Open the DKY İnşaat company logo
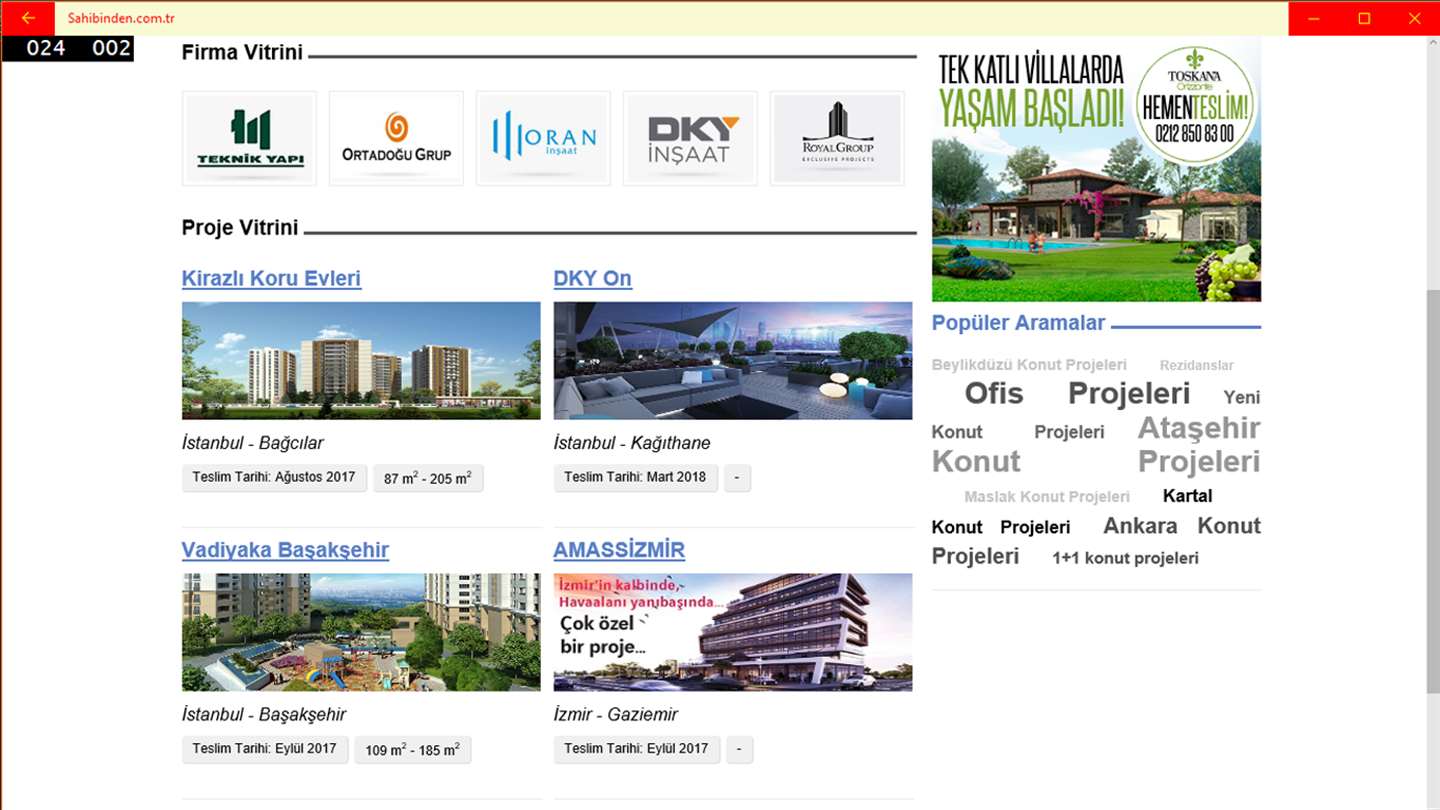The width and height of the screenshot is (1440, 810). [x=690, y=138]
